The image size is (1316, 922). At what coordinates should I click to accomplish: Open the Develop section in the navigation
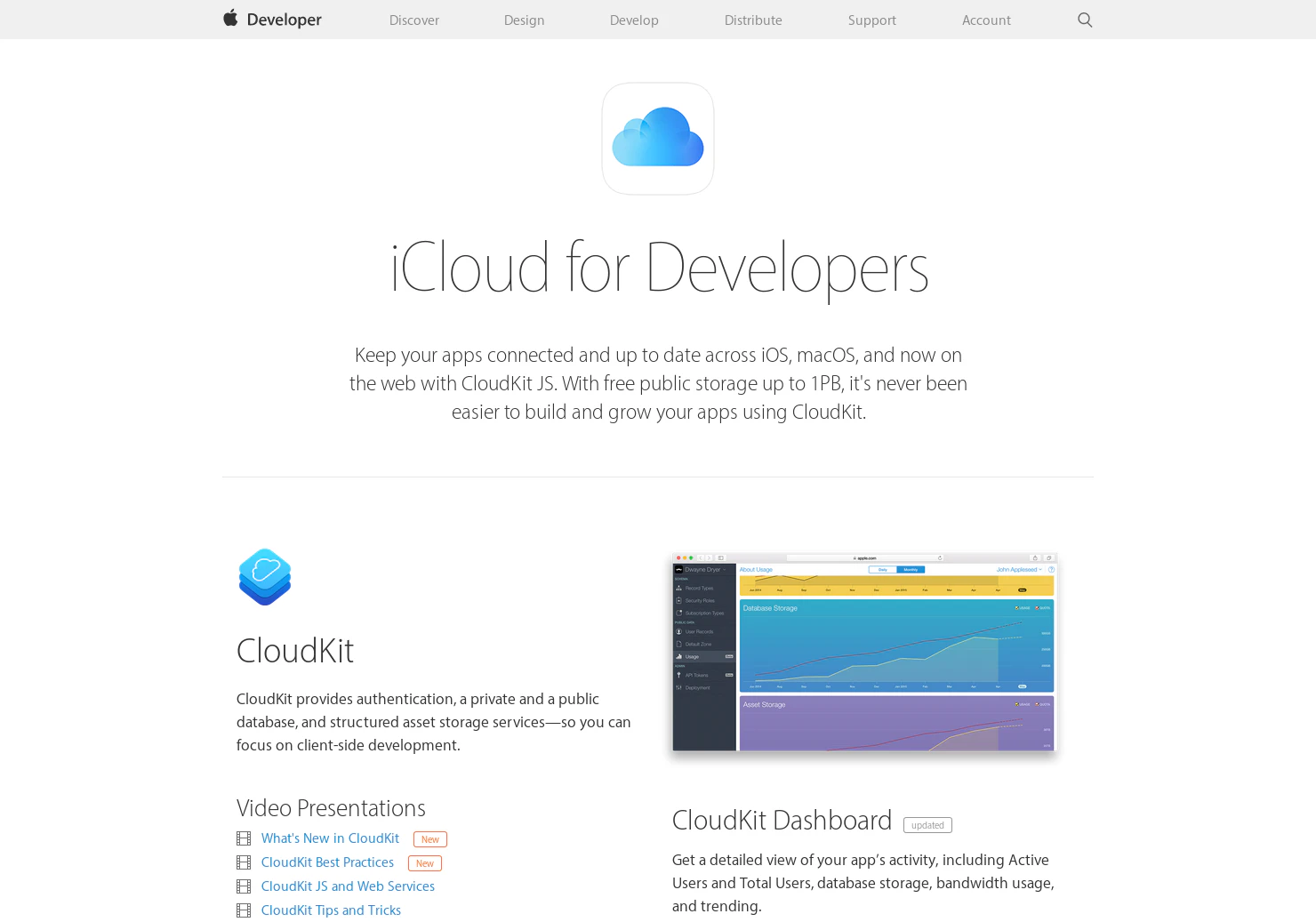coord(634,20)
